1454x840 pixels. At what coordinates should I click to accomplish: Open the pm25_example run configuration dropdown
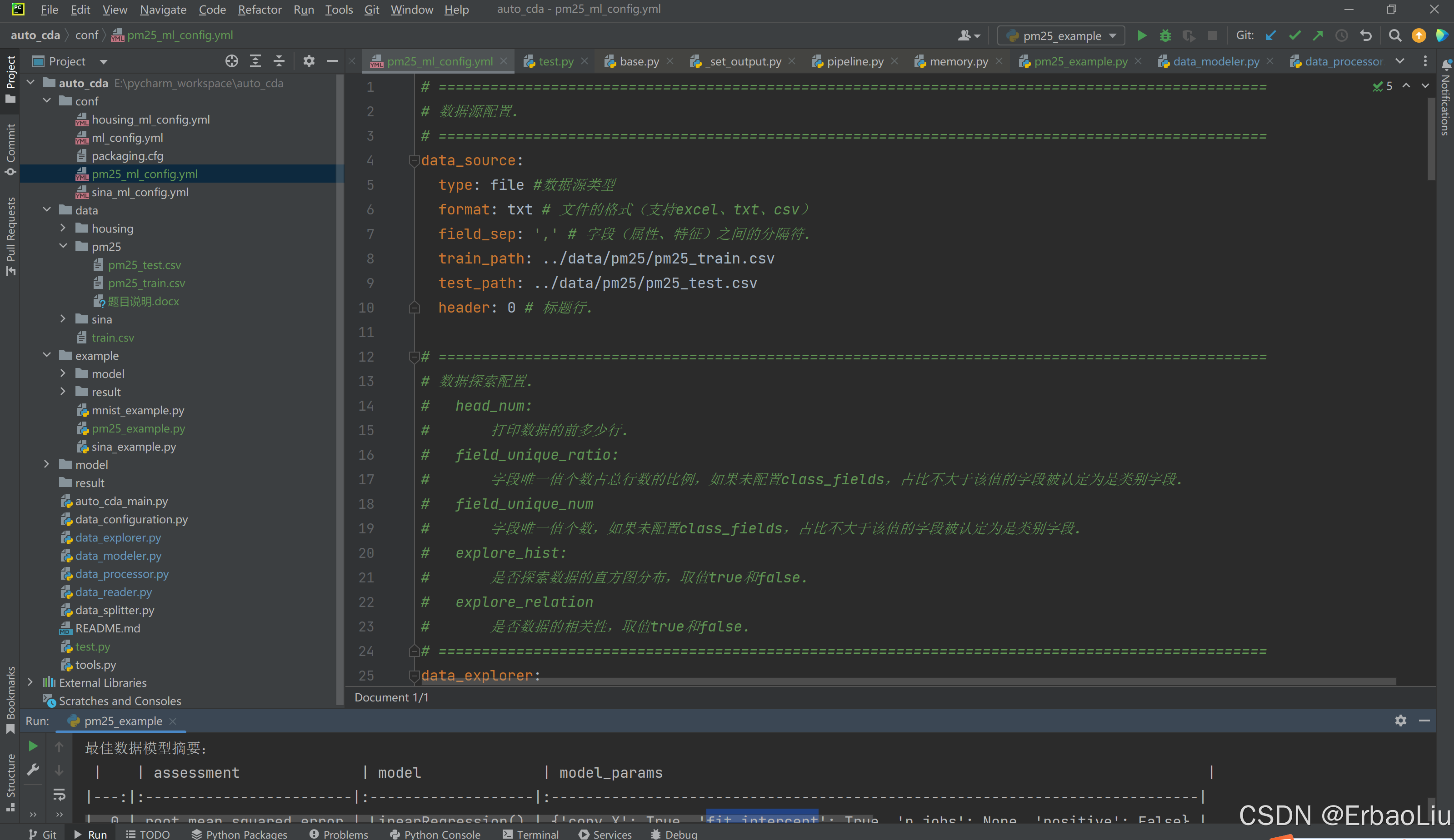pyautogui.click(x=1061, y=36)
